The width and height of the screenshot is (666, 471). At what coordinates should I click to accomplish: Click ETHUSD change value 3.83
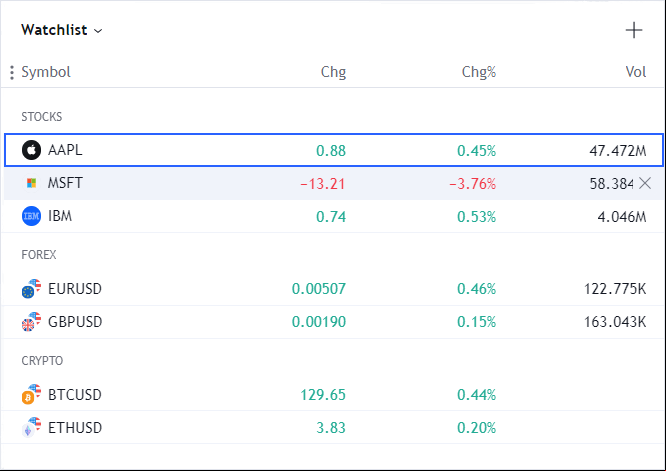[x=331, y=428]
